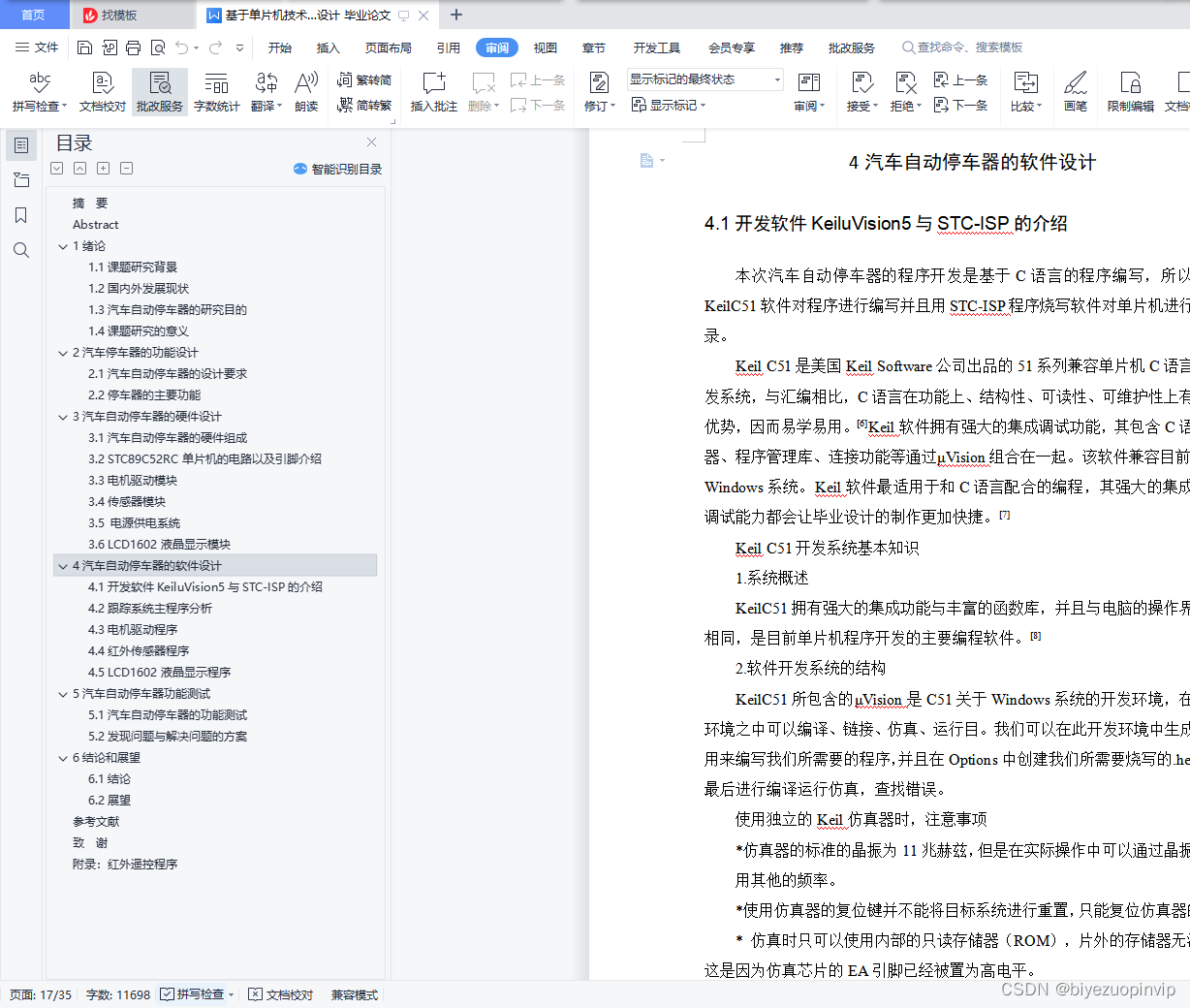The height and width of the screenshot is (1008, 1190).
Task: Run 文档校对 document proofreading in ribbon
Action: [x=103, y=92]
